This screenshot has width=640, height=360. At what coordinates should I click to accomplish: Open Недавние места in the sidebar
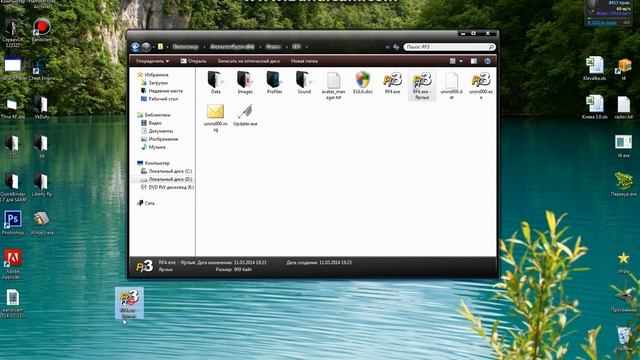162,91
